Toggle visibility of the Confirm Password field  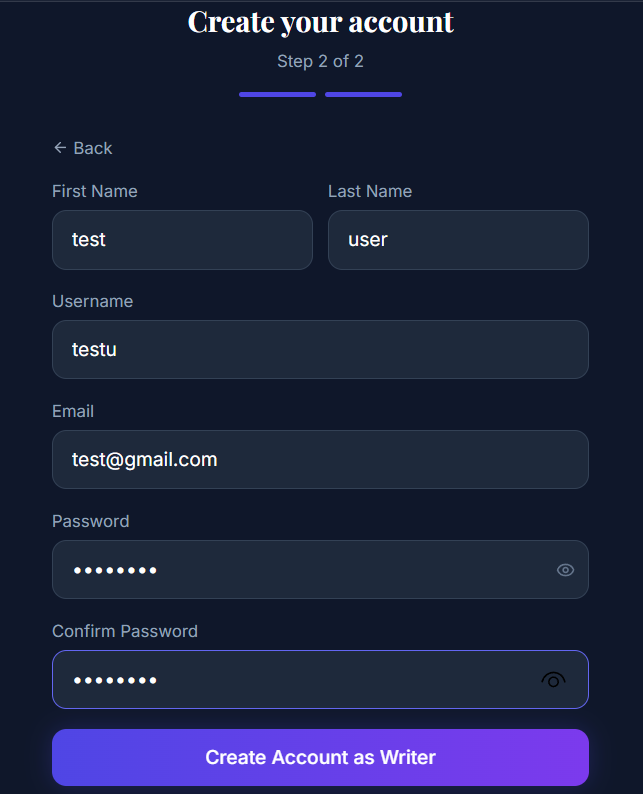pos(553,680)
